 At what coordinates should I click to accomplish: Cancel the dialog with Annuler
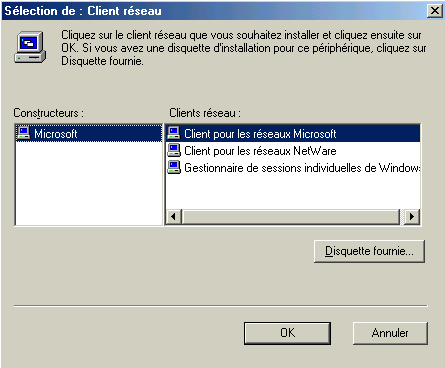(390, 333)
